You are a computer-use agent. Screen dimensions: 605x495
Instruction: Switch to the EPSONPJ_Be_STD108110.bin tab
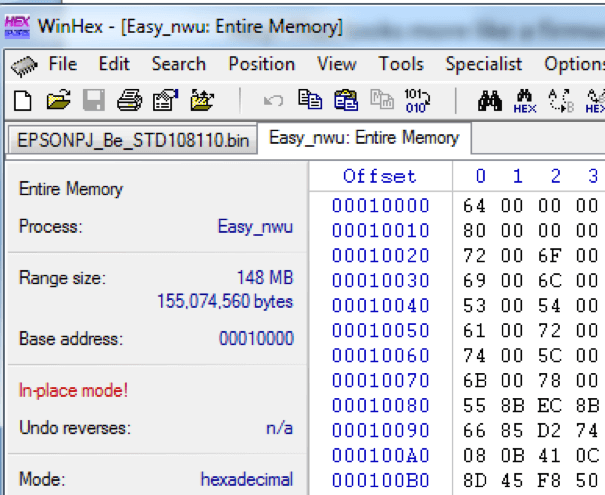(x=133, y=140)
